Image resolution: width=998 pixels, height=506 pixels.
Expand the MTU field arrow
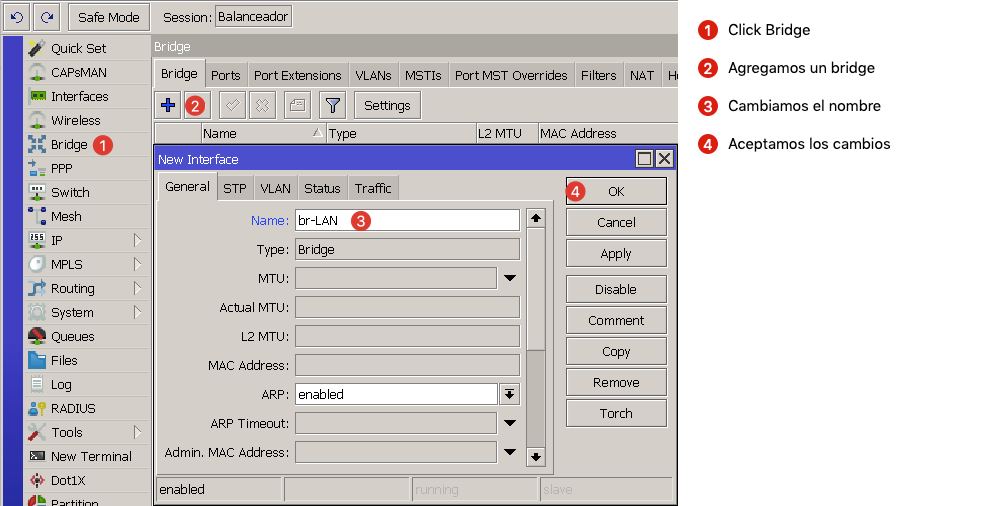tap(510, 278)
